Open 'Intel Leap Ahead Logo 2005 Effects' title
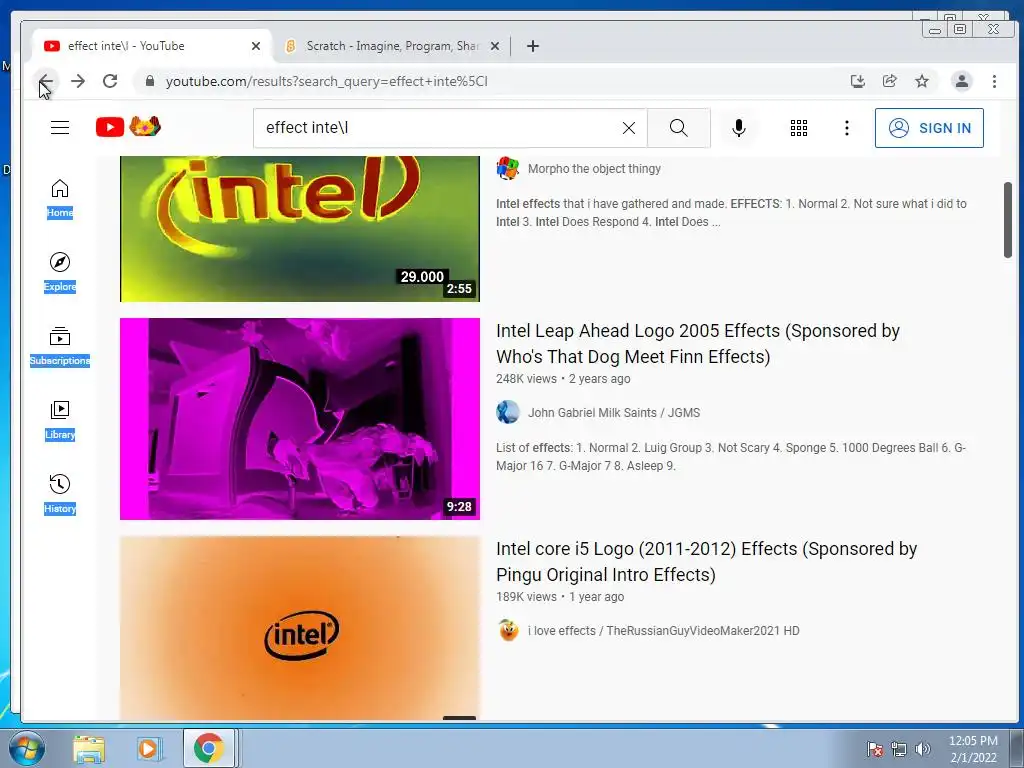The image size is (1024, 768). (x=697, y=344)
